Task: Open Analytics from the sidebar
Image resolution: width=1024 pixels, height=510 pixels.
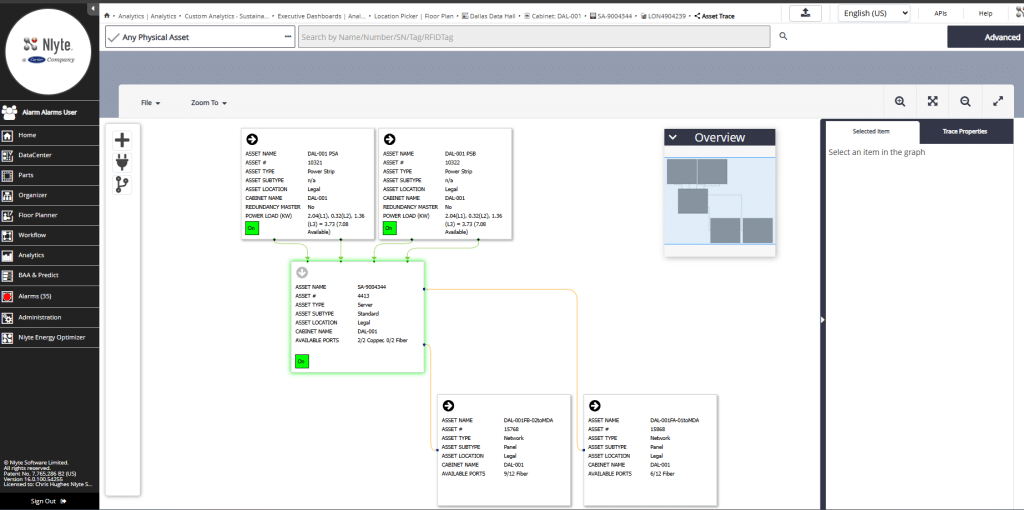Action: (x=50, y=255)
